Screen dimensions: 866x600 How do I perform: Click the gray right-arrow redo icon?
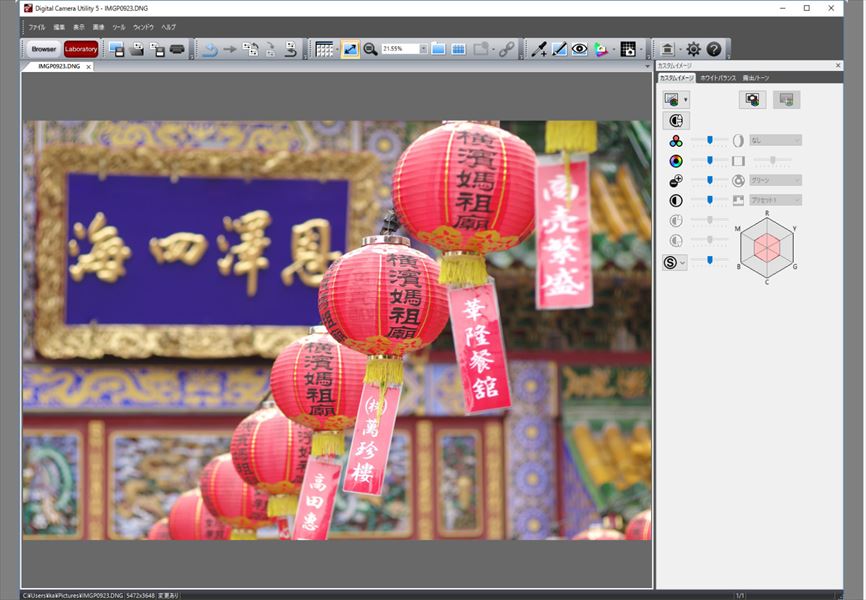[230, 50]
